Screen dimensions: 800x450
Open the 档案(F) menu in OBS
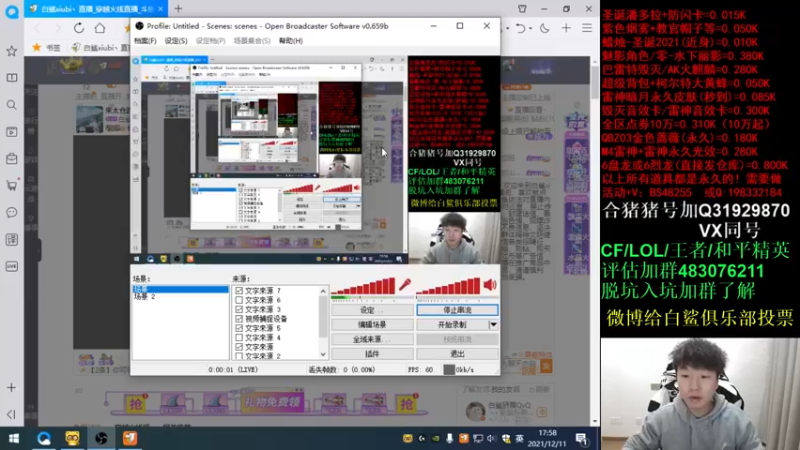point(145,41)
